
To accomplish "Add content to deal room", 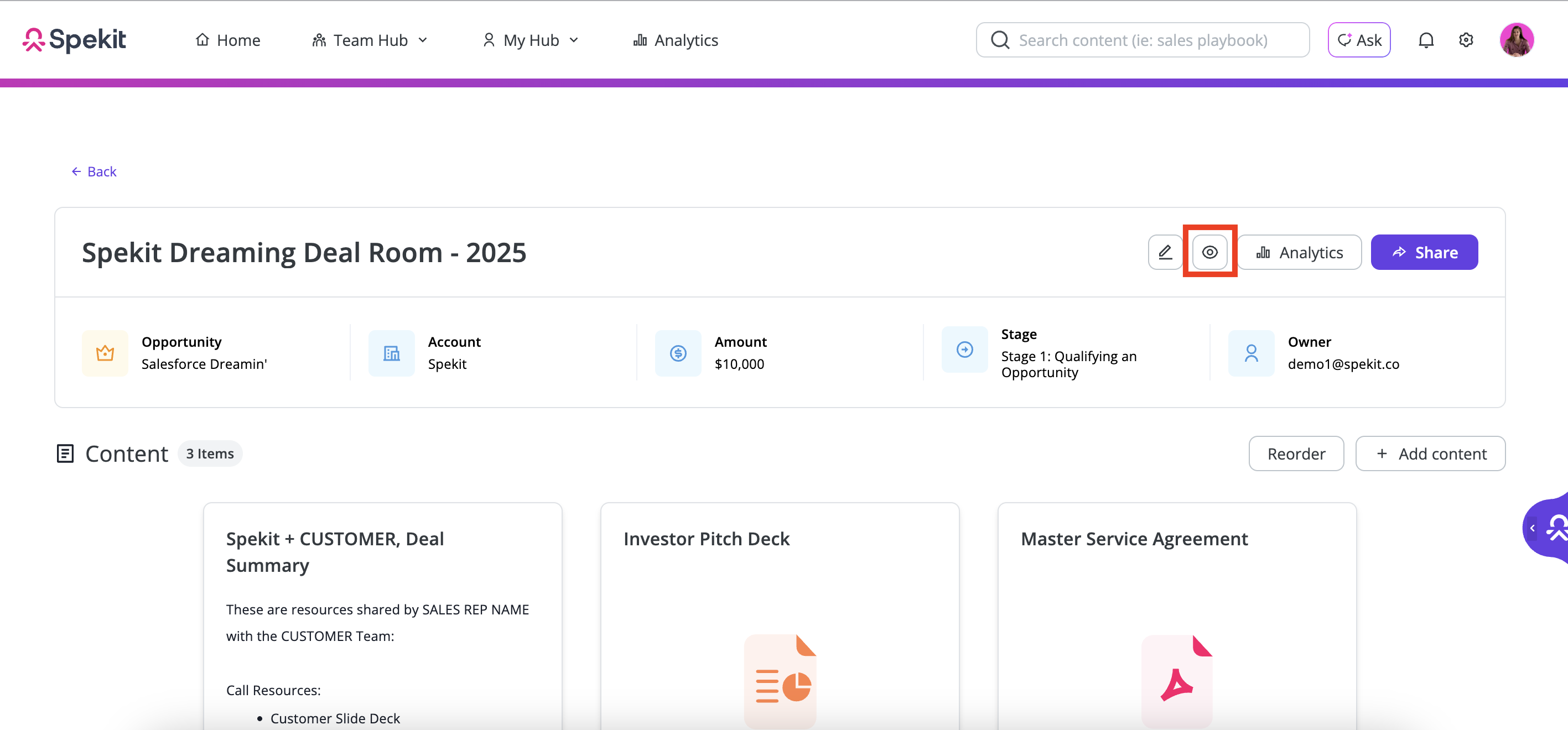I will 1430,454.
